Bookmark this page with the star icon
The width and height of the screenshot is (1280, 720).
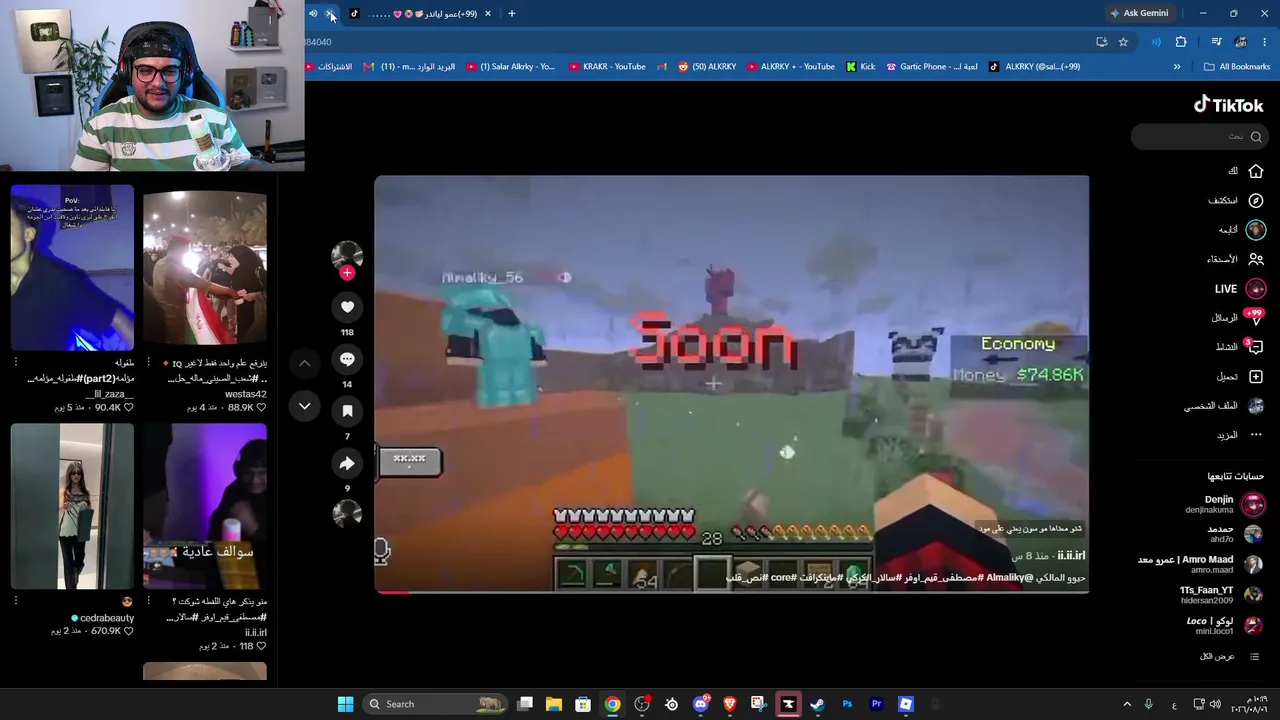(1123, 42)
